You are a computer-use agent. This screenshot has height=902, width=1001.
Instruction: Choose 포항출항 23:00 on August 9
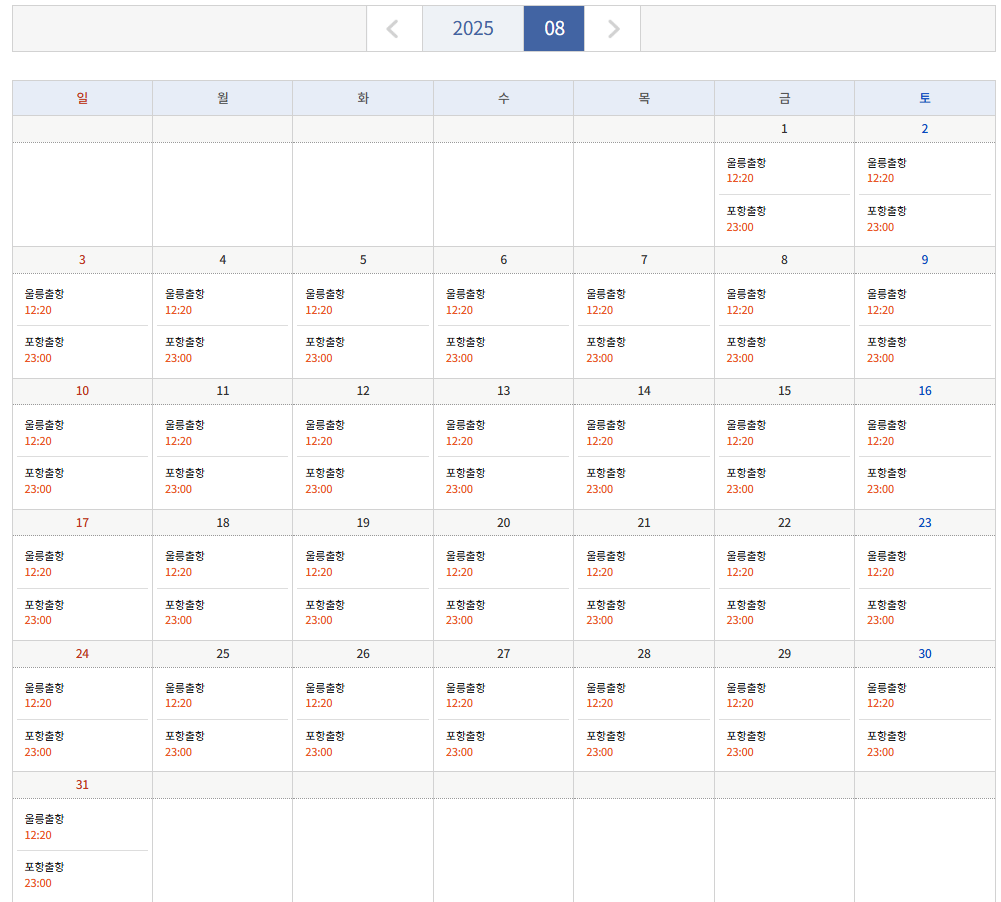[x=887, y=350]
